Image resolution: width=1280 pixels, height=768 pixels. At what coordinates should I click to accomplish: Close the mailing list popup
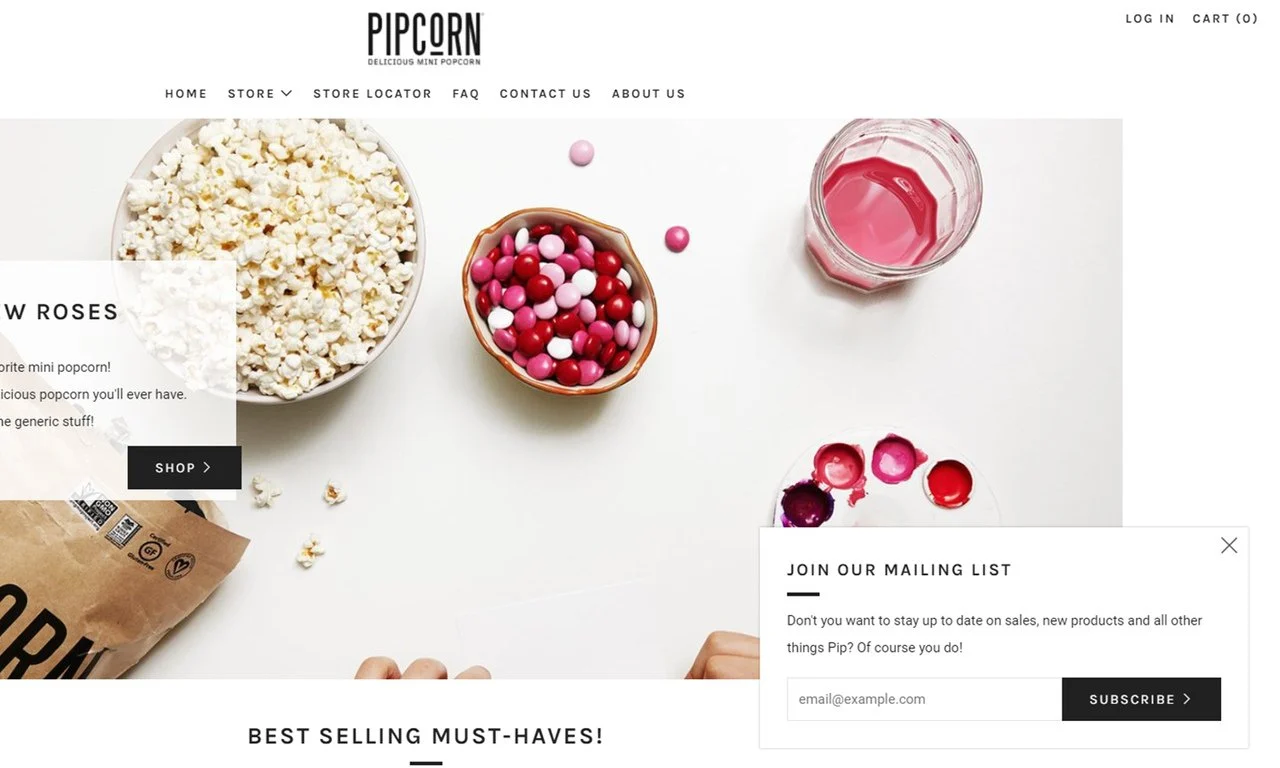pyautogui.click(x=1229, y=545)
